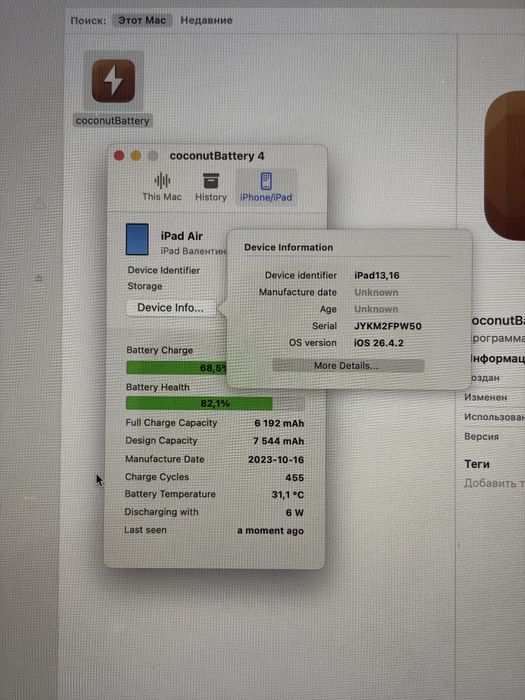Click the coconutBattery file name label
525x700 pixels.
coord(112,121)
